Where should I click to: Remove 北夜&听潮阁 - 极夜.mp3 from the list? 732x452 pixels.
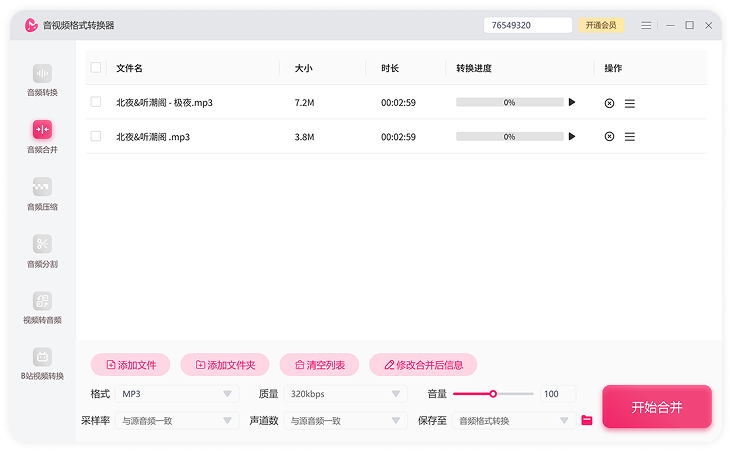[x=609, y=103]
